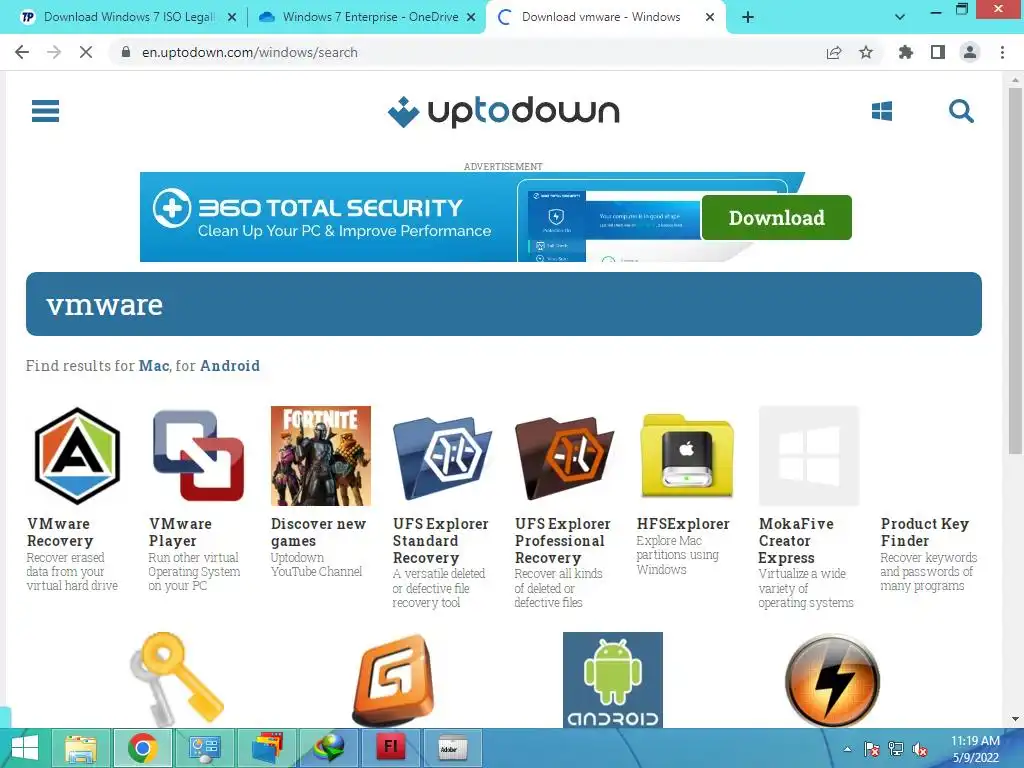Click the uptodown search magnifier icon
The width and height of the screenshot is (1024, 768).
961,111
